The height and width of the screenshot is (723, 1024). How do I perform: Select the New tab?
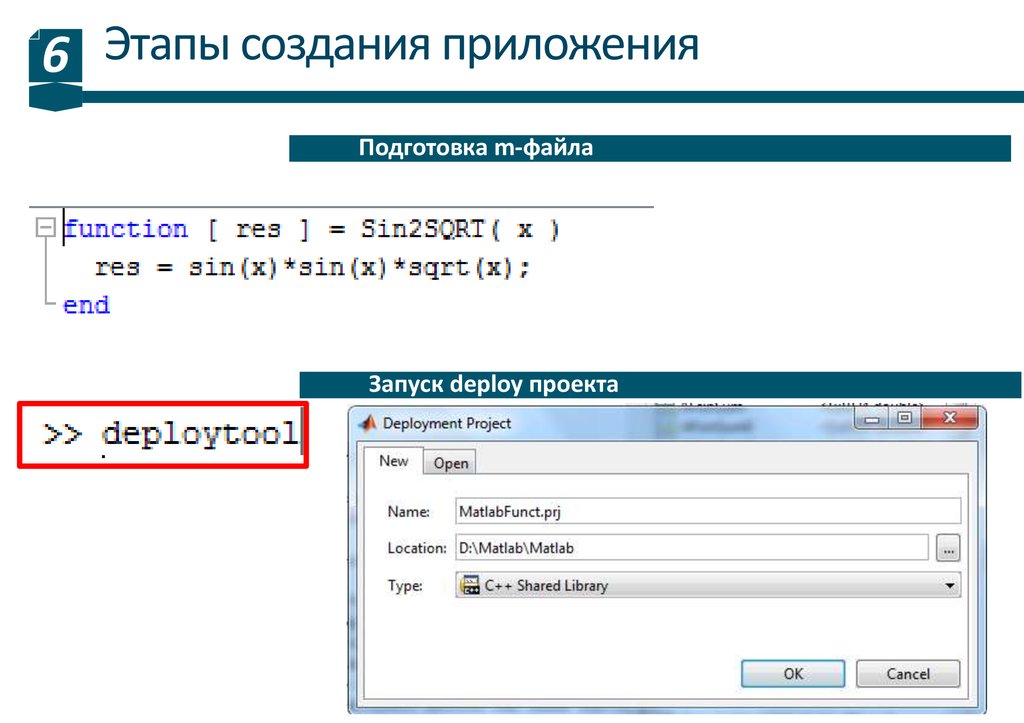point(394,461)
